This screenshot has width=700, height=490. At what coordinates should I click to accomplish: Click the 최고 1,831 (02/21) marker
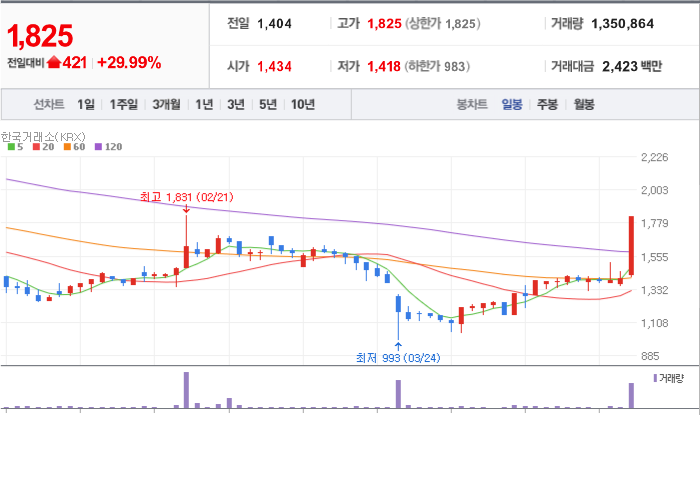pyautogui.click(x=187, y=197)
